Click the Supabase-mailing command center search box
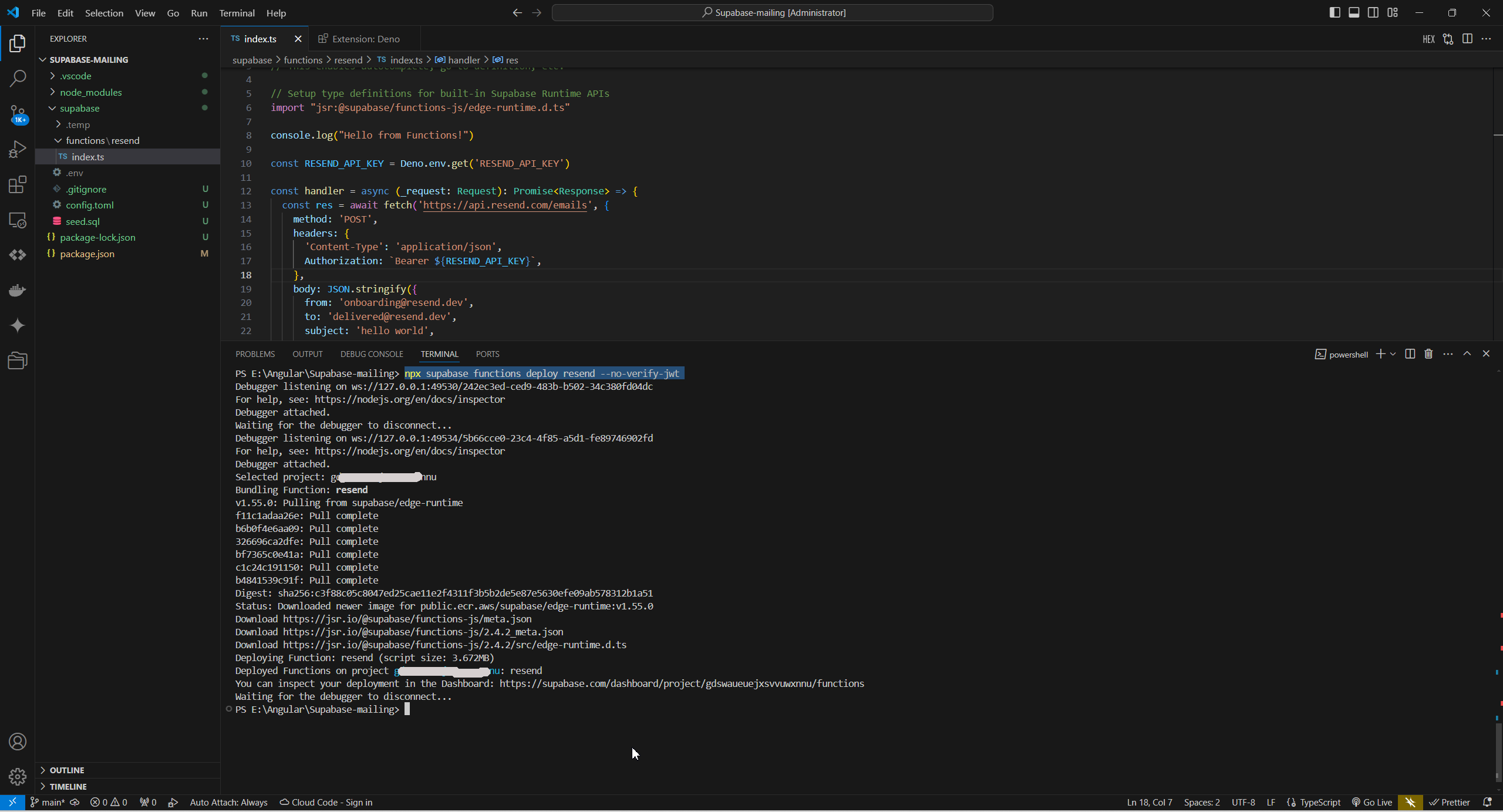Viewport: 1503px width, 812px height. 772,12
